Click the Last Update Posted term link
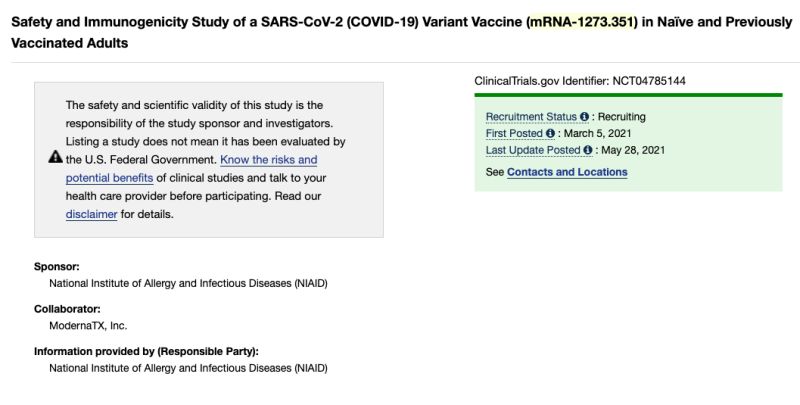 pos(533,151)
